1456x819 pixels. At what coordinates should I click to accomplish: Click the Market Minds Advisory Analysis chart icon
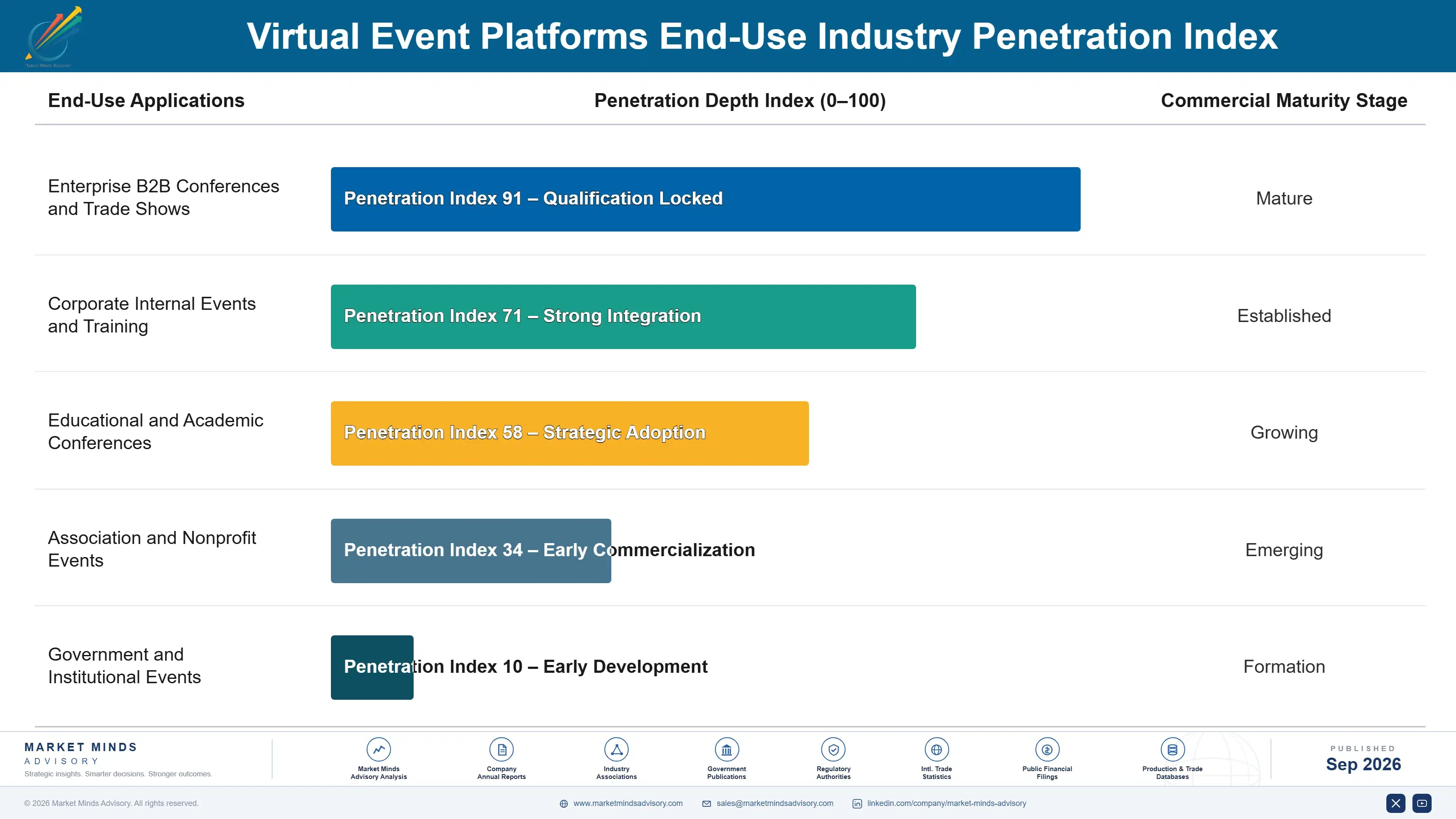point(379,749)
